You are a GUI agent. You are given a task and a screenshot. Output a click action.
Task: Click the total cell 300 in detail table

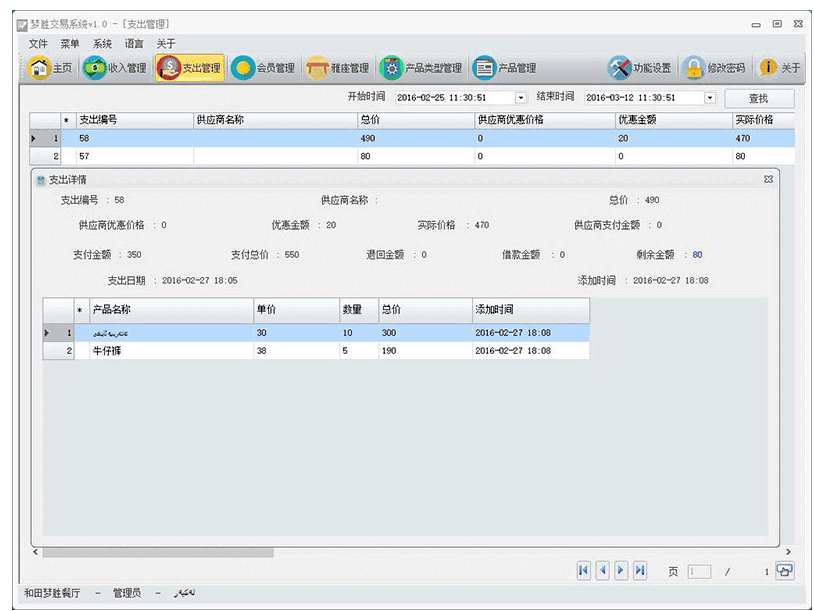[x=426, y=333]
